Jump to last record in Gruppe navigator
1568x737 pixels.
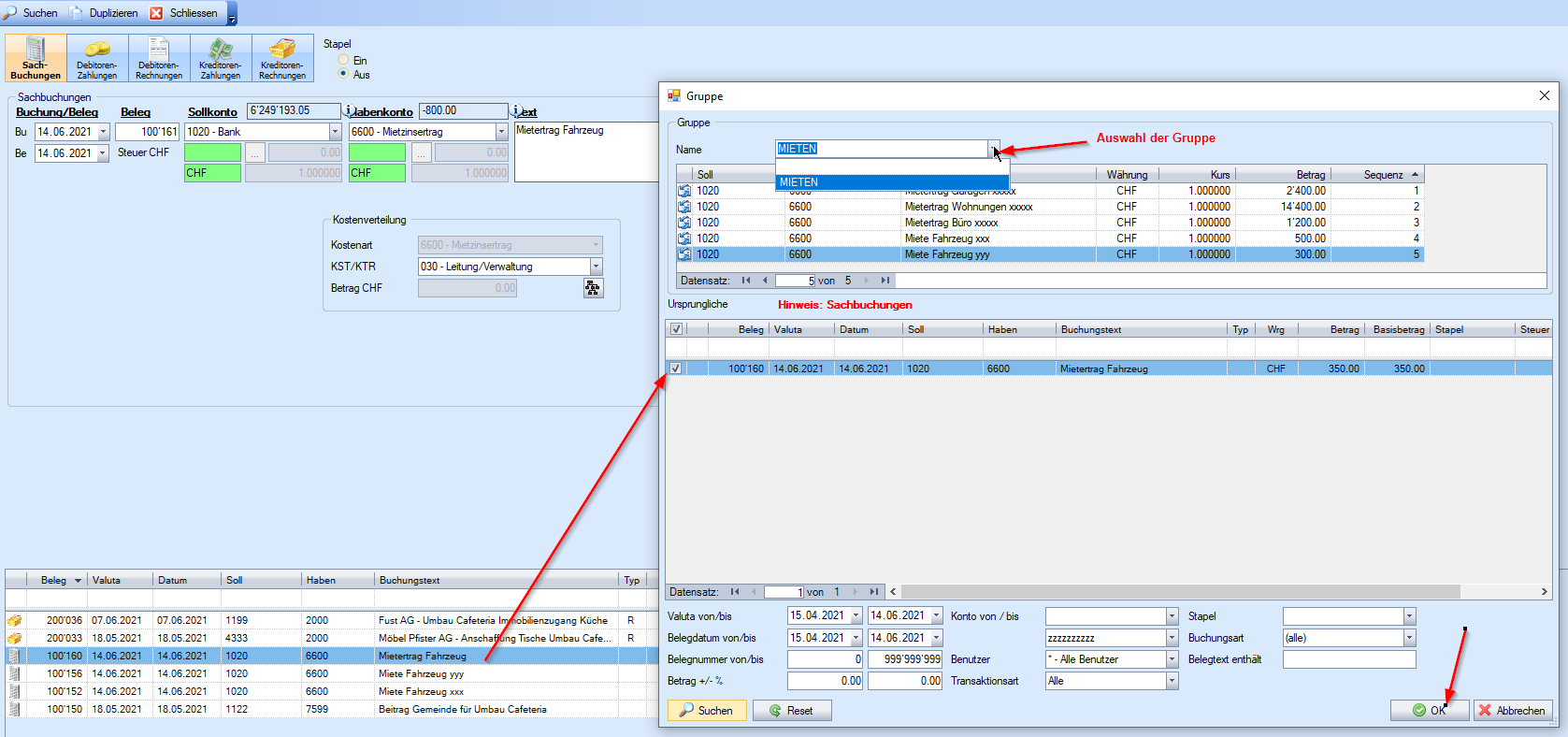[885, 281]
